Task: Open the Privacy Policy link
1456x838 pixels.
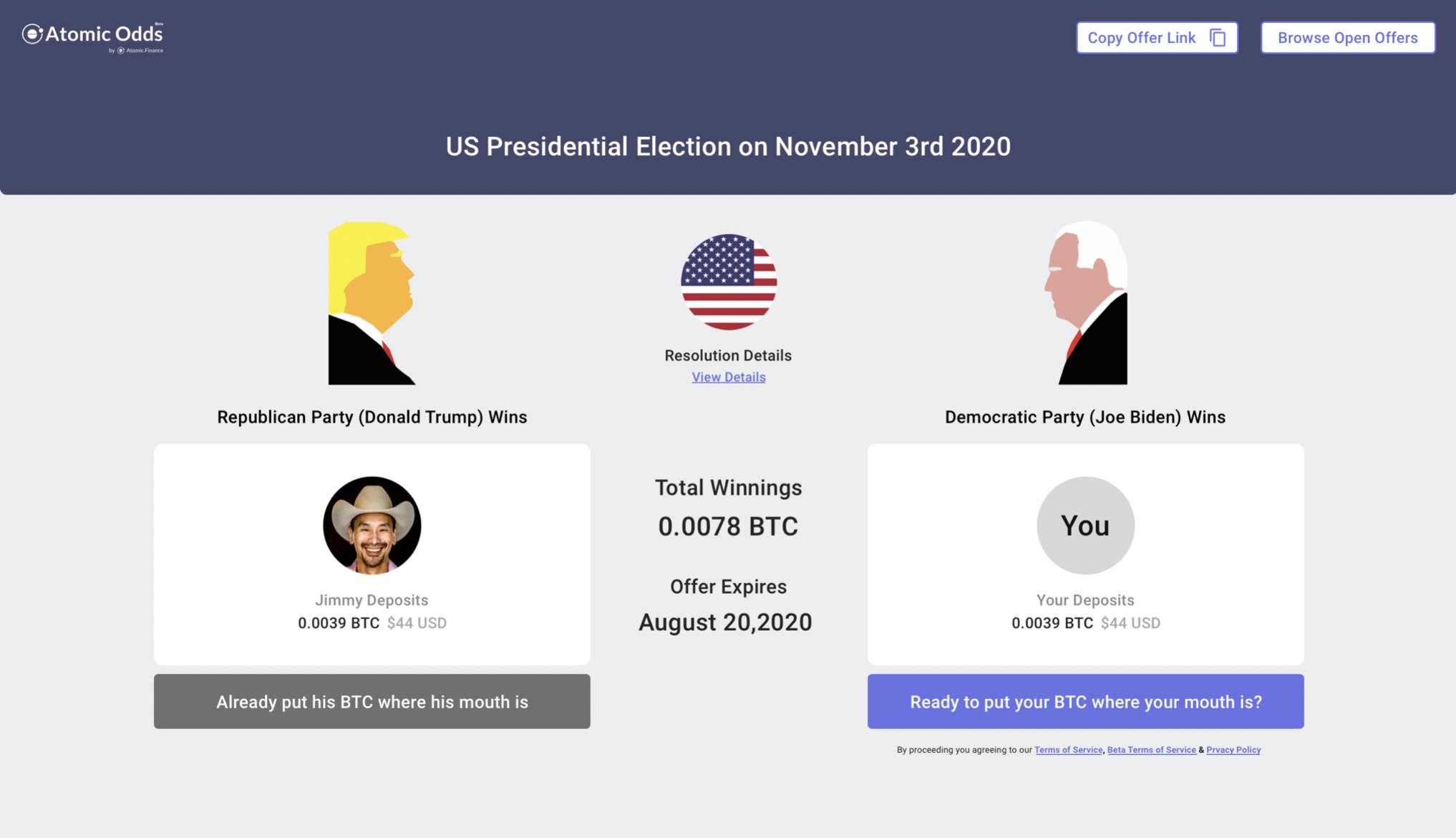Action: (1233, 750)
